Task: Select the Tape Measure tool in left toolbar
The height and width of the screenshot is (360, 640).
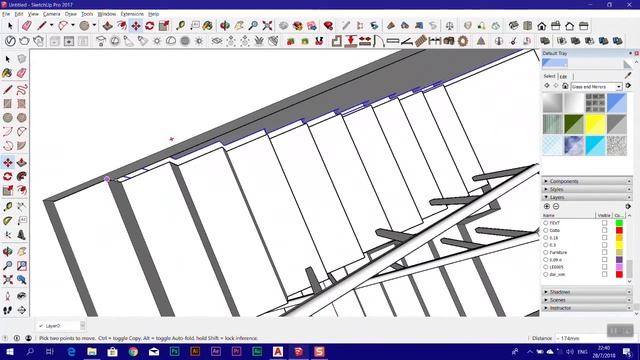Action: pyautogui.click(x=7, y=207)
